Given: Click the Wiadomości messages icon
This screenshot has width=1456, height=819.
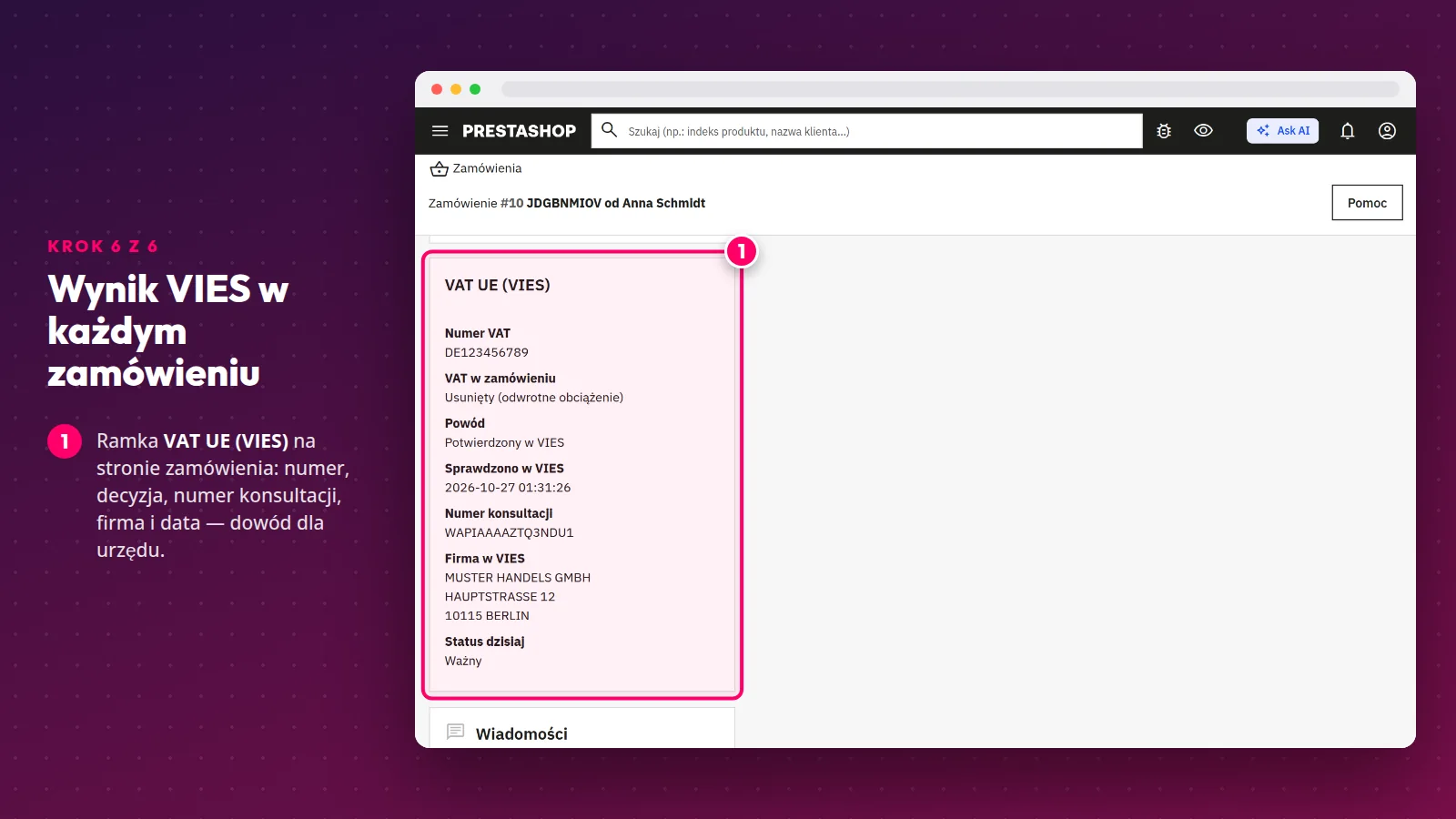Looking at the screenshot, I should point(456,732).
